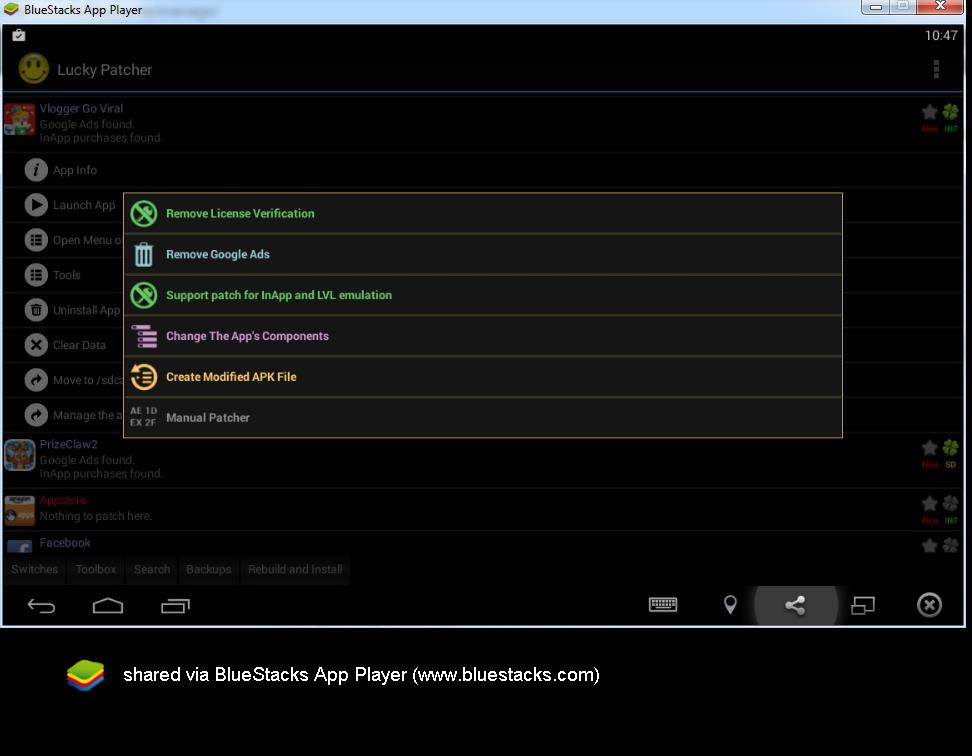Click the Remove License Verification crossed-circle icon
The width and height of the screenshot is (972, 756).
[144, 214]
